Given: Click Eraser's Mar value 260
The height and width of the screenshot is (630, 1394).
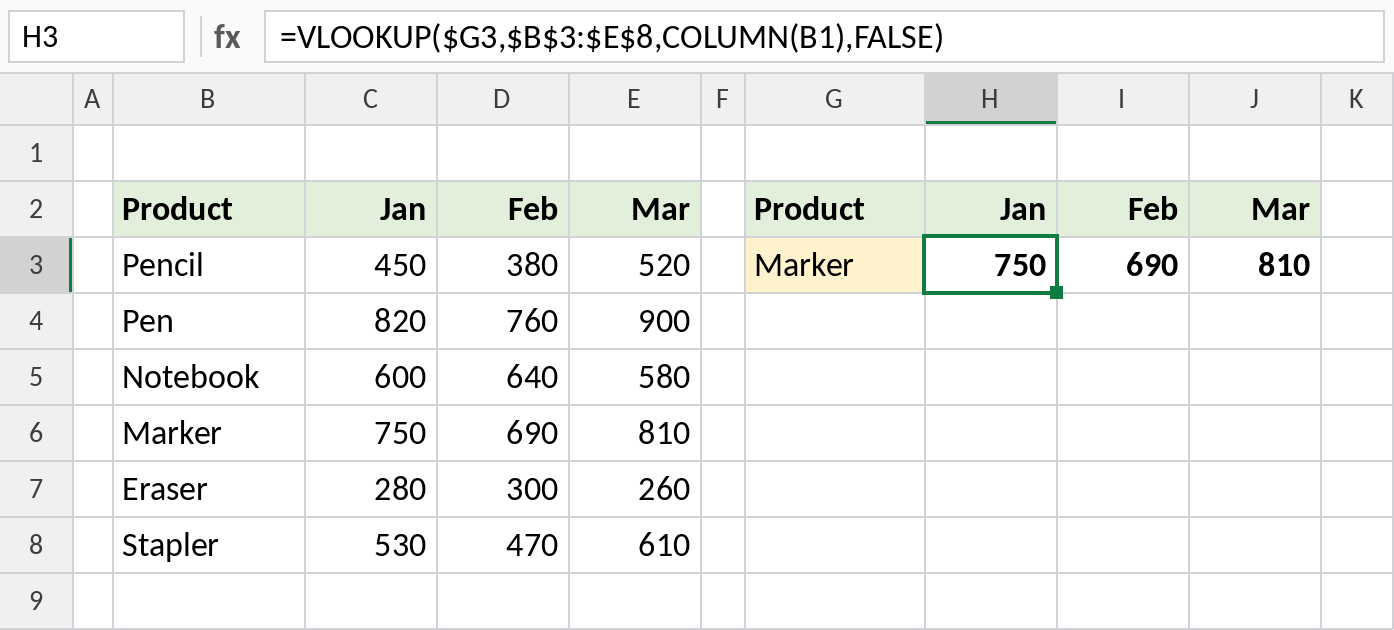Looking at the screenshot, I should click(x=635, y=489).
